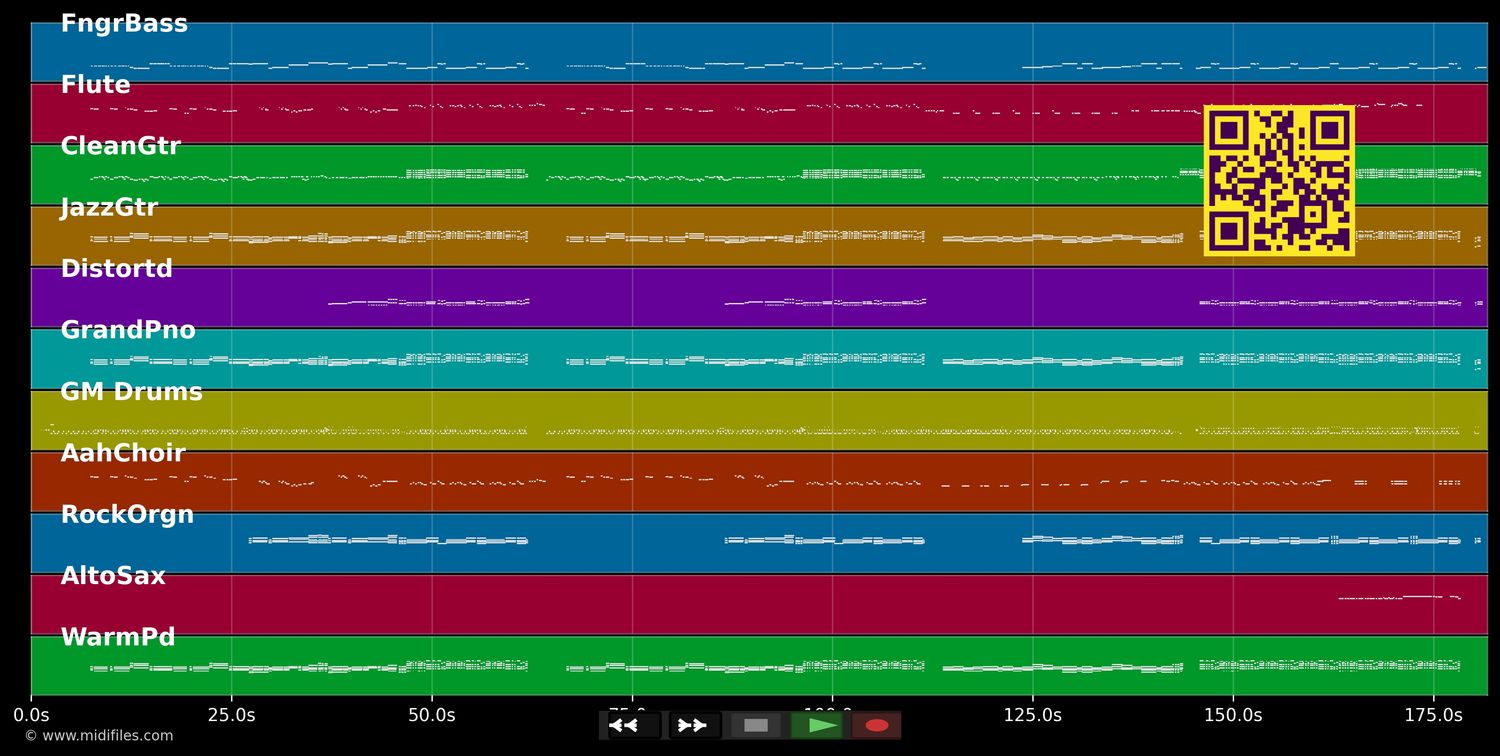Select the AahChoir track
1500x756 pixels.
click(123, 452)
